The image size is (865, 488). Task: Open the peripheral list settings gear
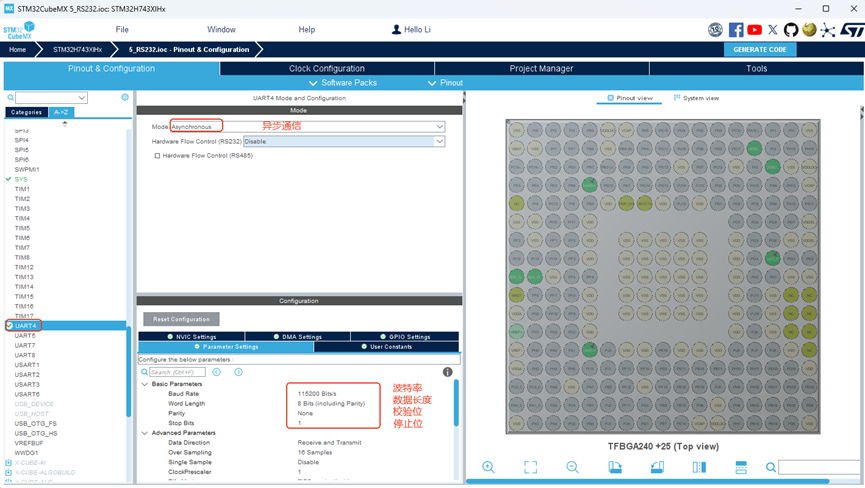tap(125, 97)
